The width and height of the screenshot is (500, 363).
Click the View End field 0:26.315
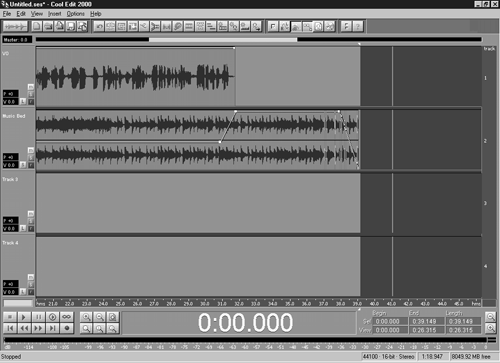427,330
